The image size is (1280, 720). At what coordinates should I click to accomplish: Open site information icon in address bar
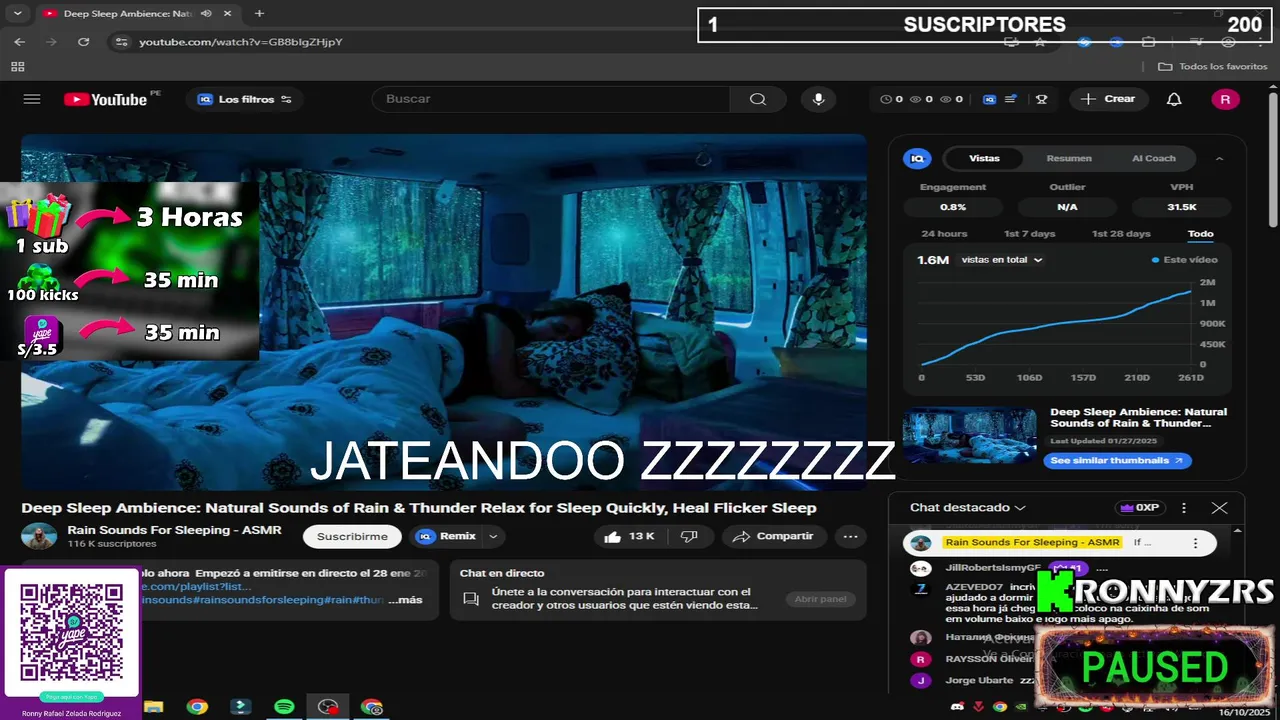tap(122, 42)
